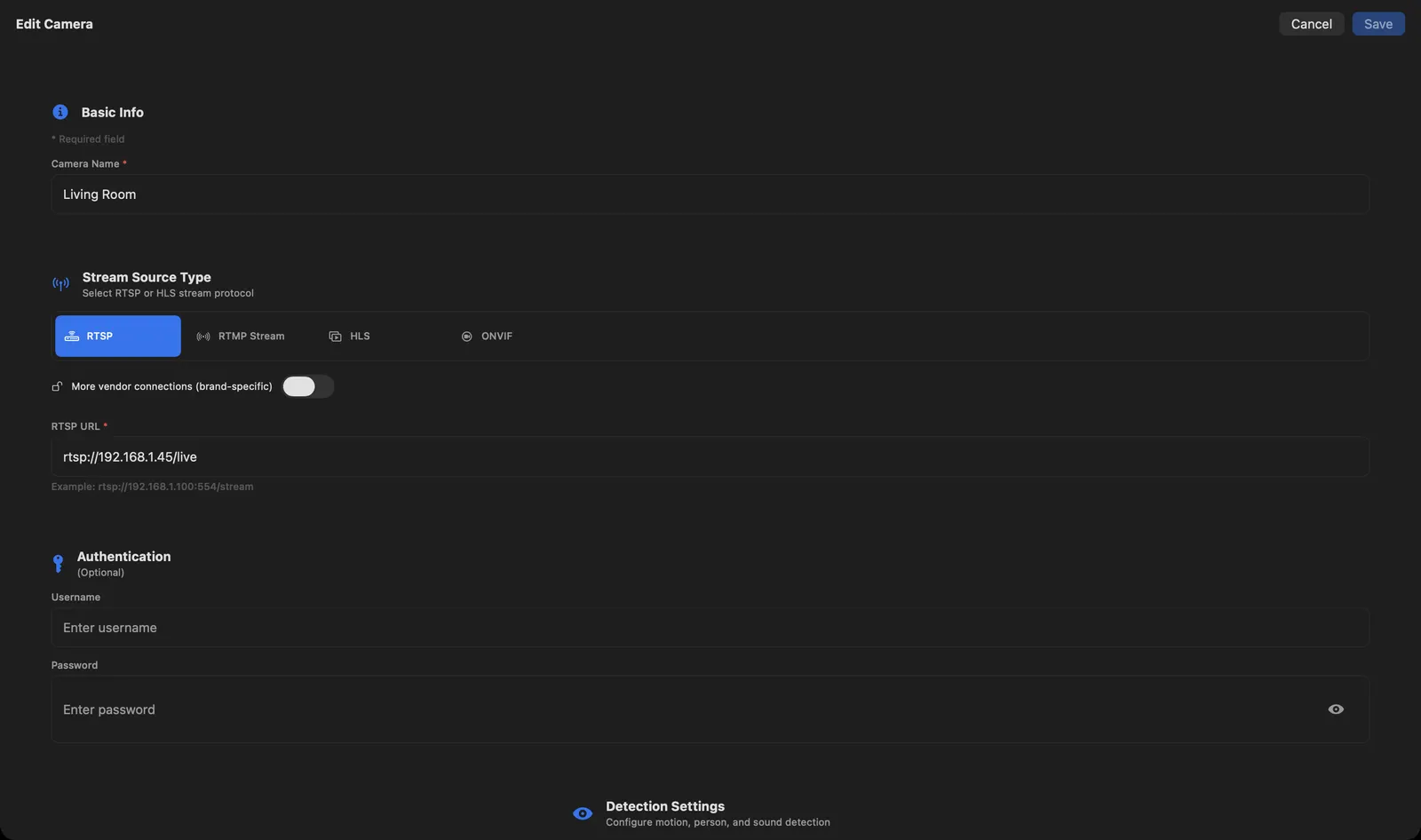1421x840 pixels.
Task: Click the Authentication key icon
Action: (58, 564)
